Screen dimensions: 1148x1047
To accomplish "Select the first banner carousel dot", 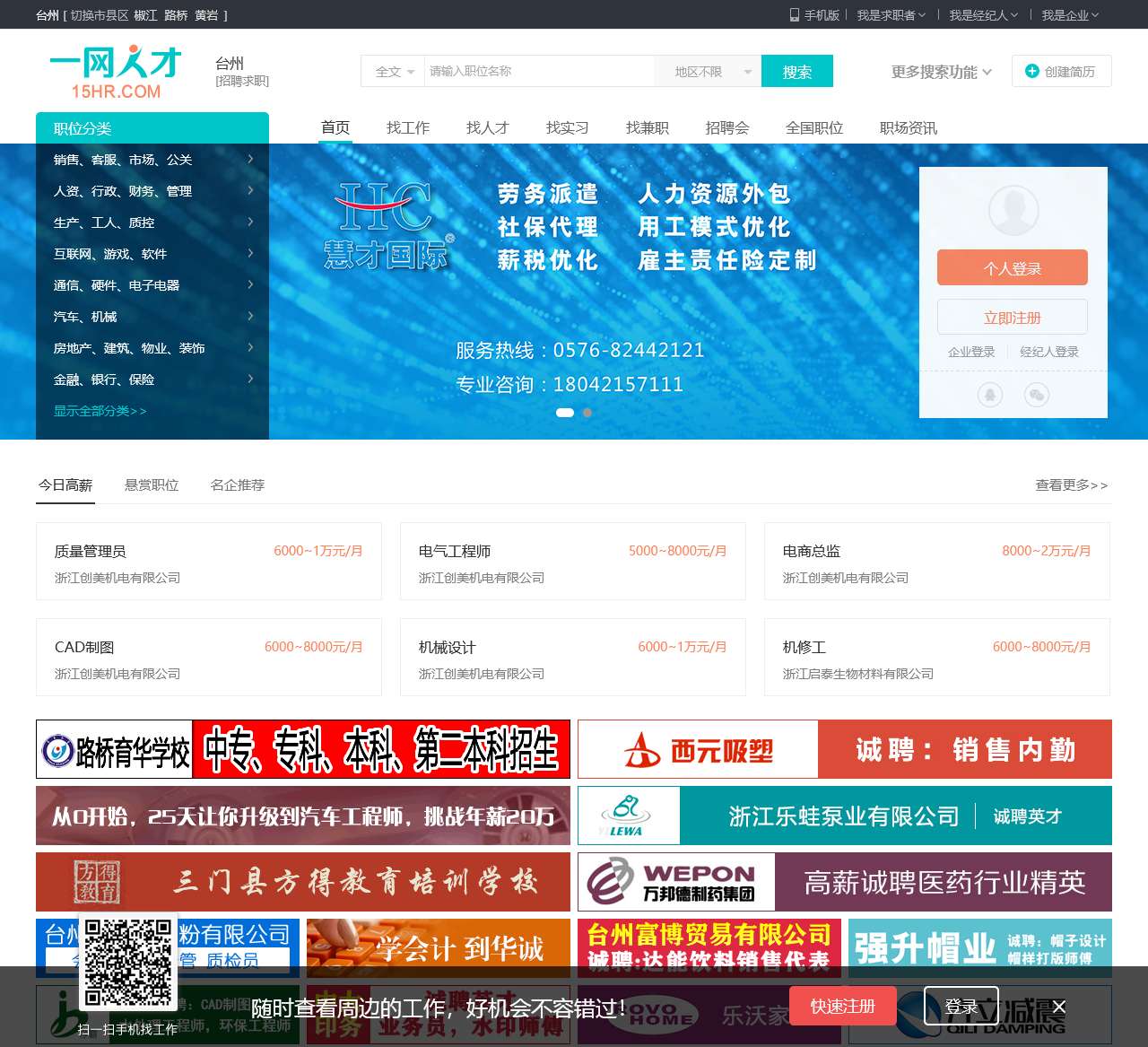I will click(565, 413).
